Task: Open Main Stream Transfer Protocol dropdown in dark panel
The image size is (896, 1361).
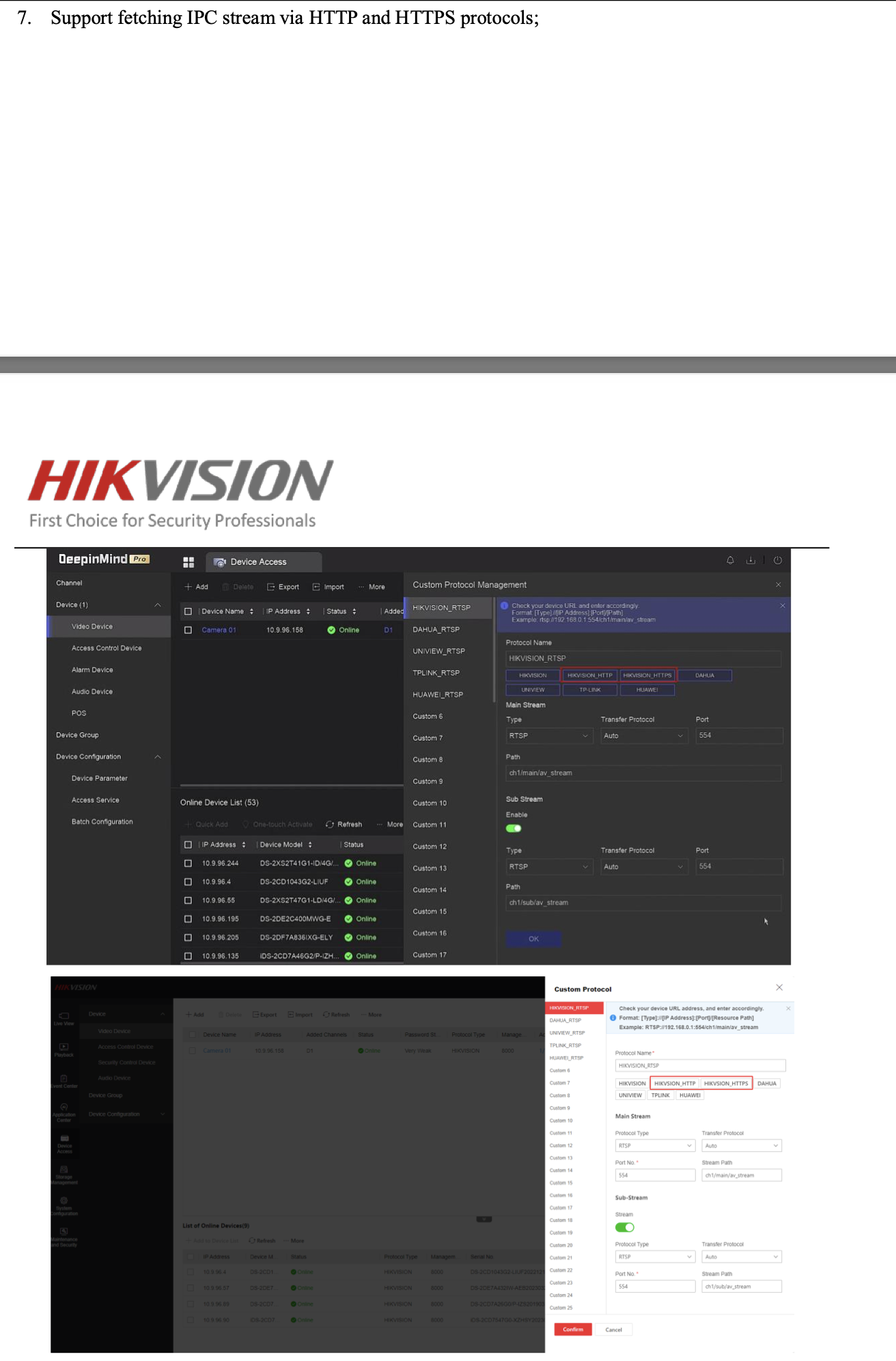Action: [x=643, y=736]
